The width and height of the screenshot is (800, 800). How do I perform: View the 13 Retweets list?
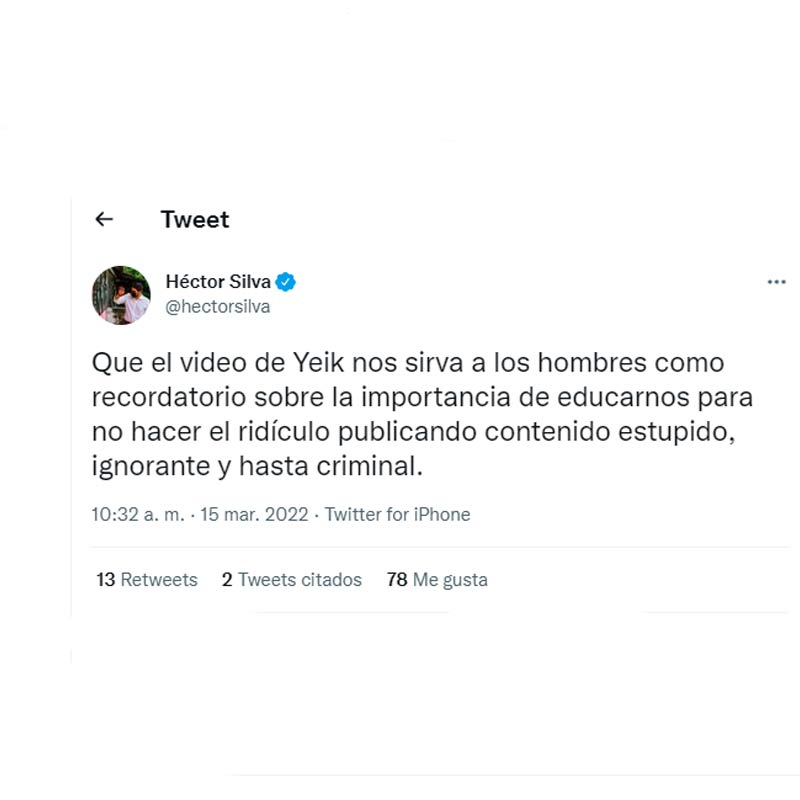pos(147,580)
